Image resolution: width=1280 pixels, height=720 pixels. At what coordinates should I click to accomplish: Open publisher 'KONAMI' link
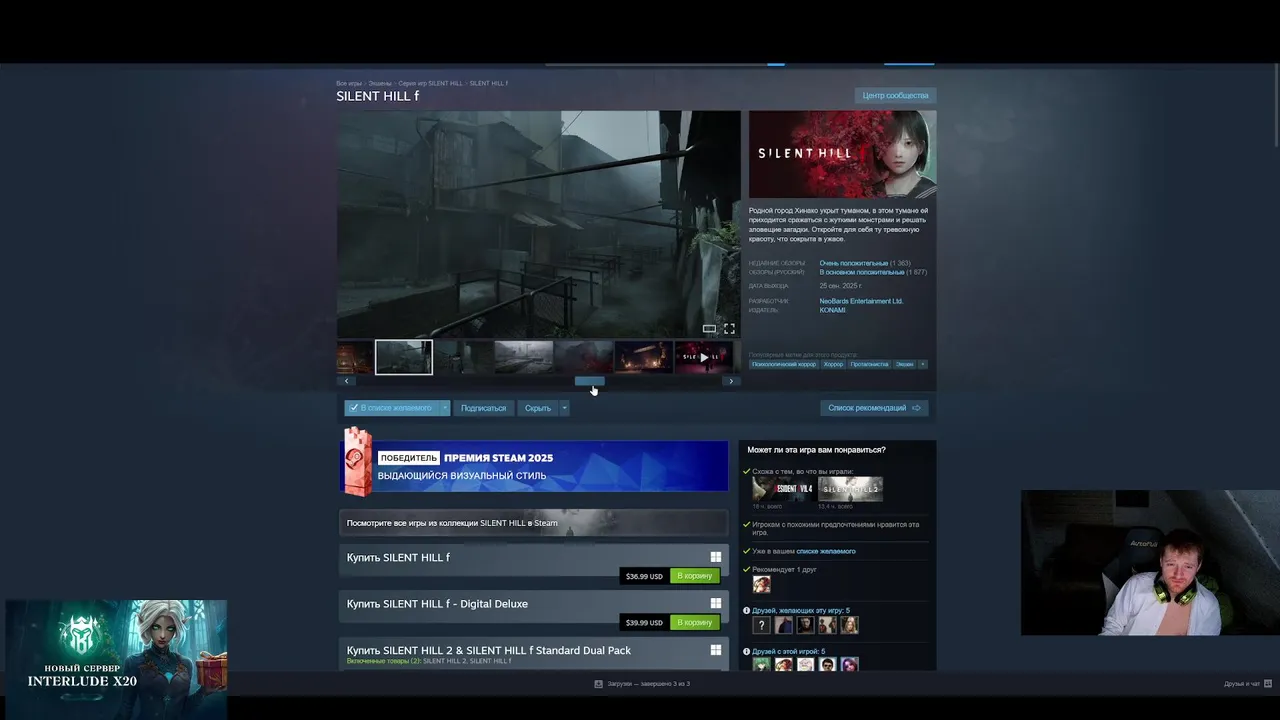832,310
